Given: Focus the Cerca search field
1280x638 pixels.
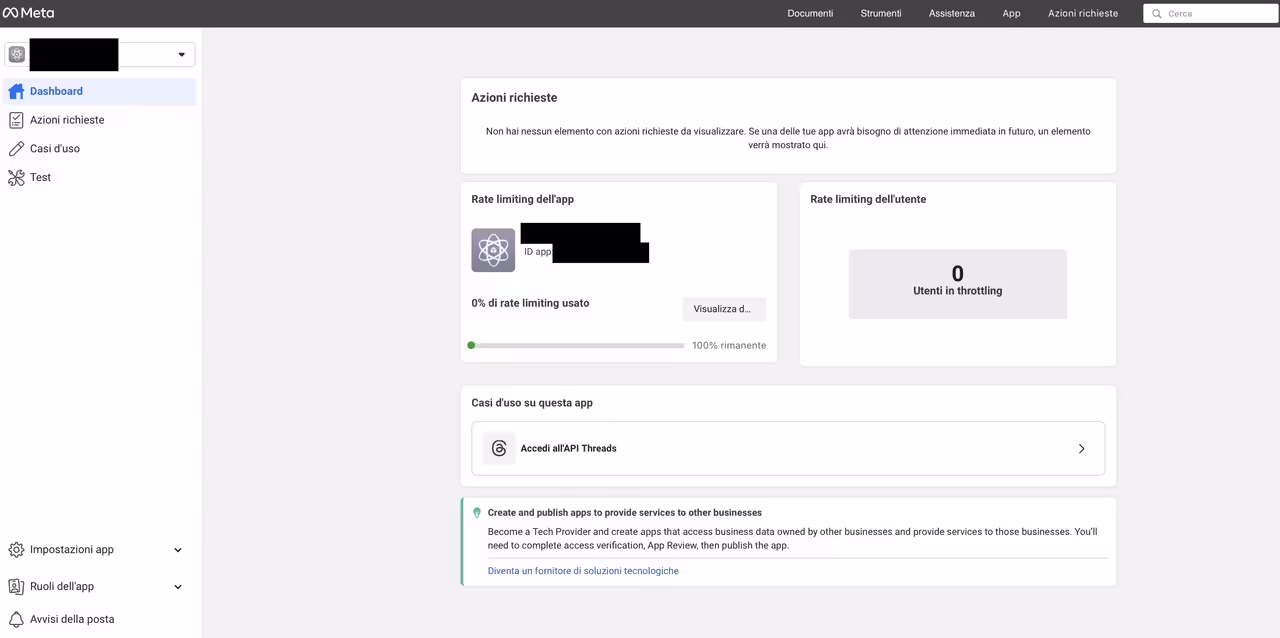Looking at the screenshot, I should [x=1209, y=14].
